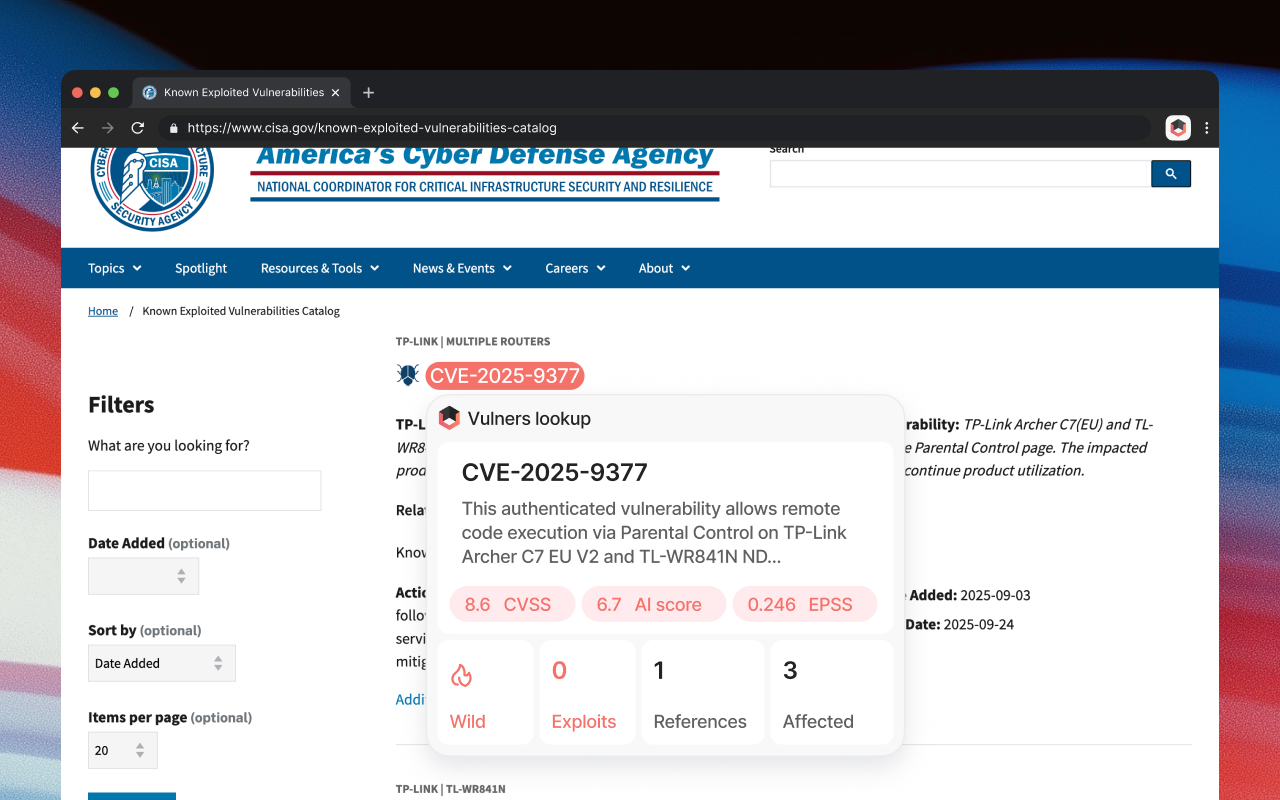The width and height of the screenshot is (1280, 800).
Task: Follow the Home breadcrumb link
Action: (x=103, y=311)
